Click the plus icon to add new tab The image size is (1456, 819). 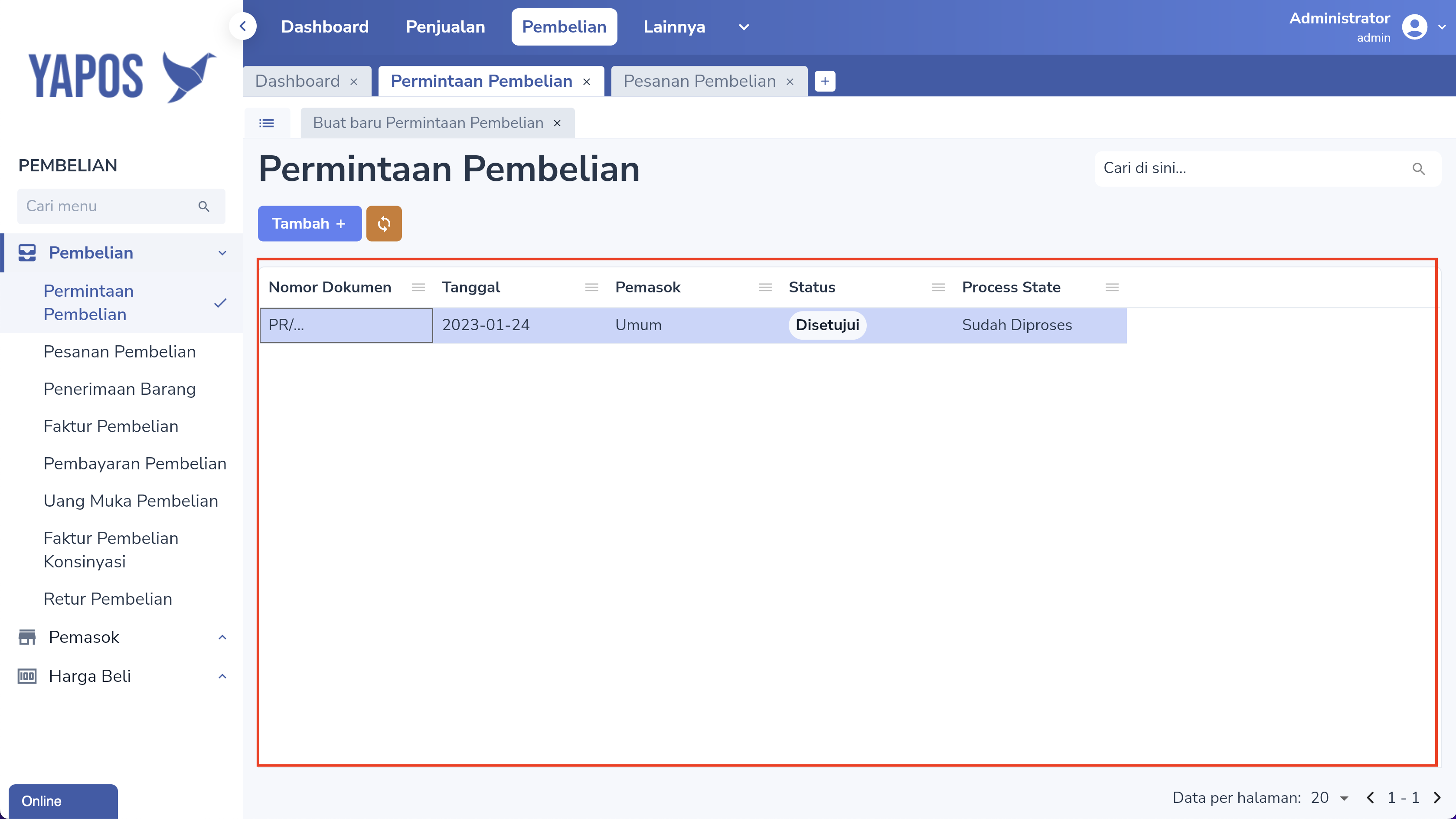pyautogui.click(x=825, y=81)
